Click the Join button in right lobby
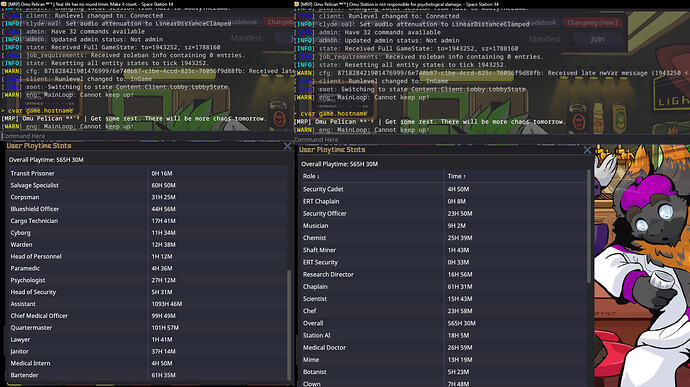Screen dimensions: 690x387 597,39
